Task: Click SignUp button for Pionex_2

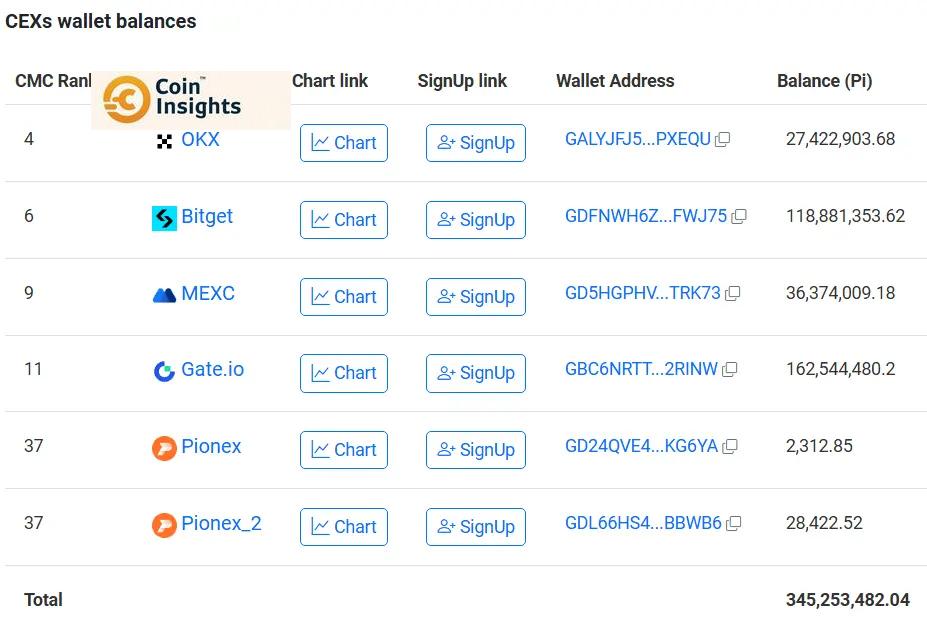Action: 475,527
